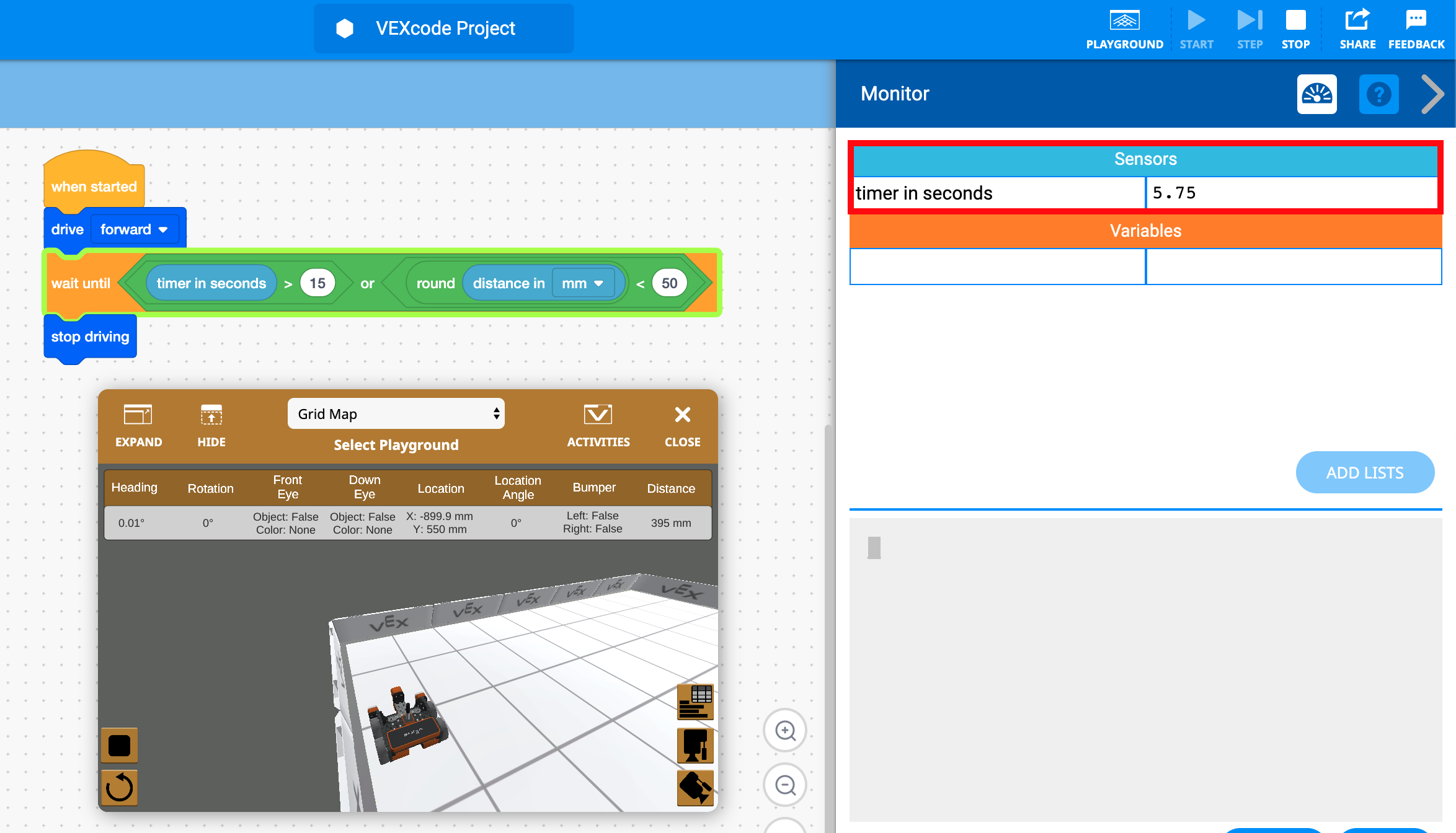This screenshot has height=833, width=1456.
Task: Click reset rotation arrow in playground
Action: [x=119, y=787]
